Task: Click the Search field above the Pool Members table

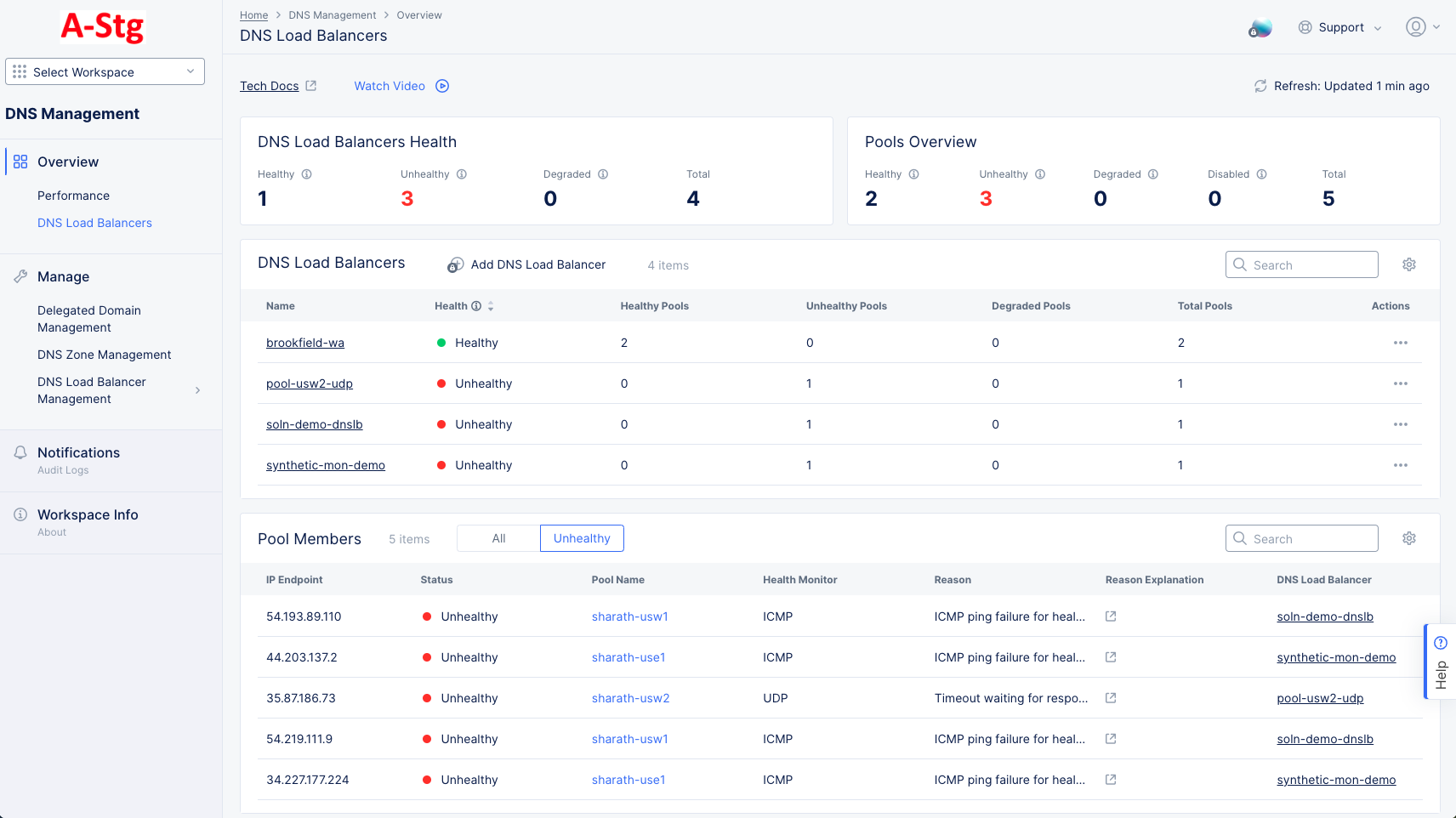Action: tap(1301, 537)
